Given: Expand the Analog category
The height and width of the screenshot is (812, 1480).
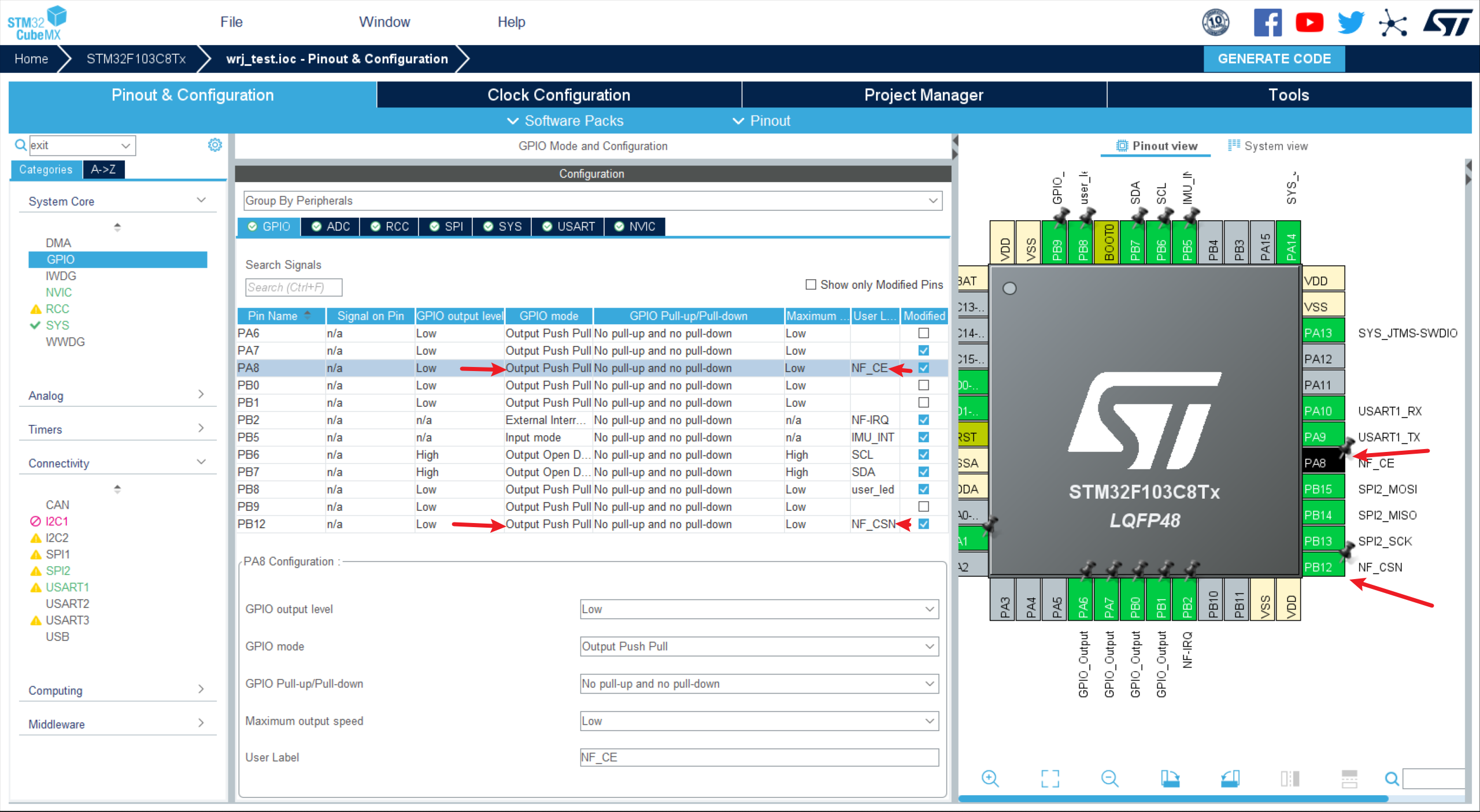Looking at the screenshot, I should pyautogui.click(x=117, y=395).
